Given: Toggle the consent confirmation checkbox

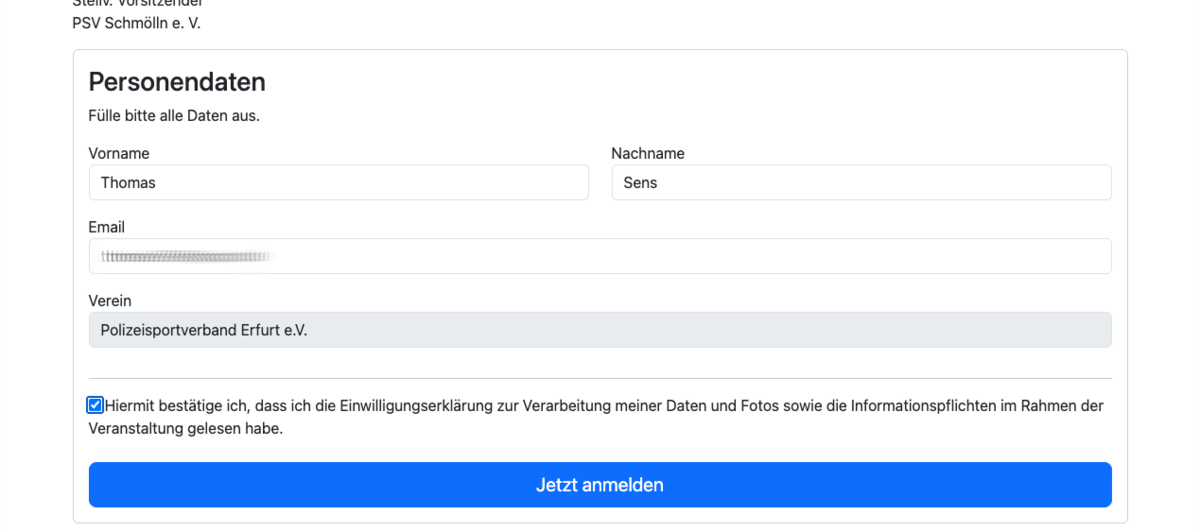Looking at the screenshot, I should tap(95, 405).
